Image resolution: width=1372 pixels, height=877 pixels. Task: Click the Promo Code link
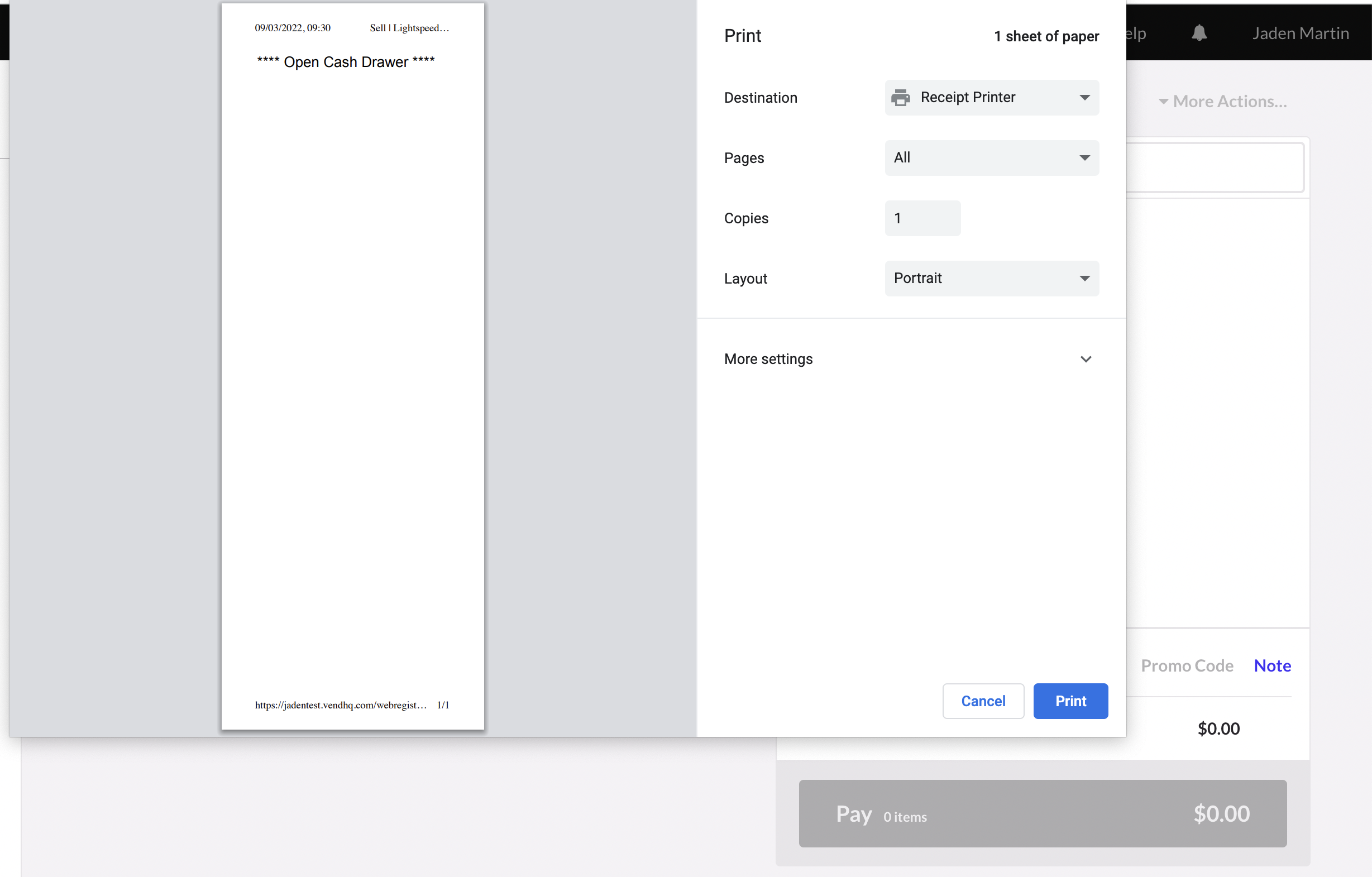point(1187,666)
